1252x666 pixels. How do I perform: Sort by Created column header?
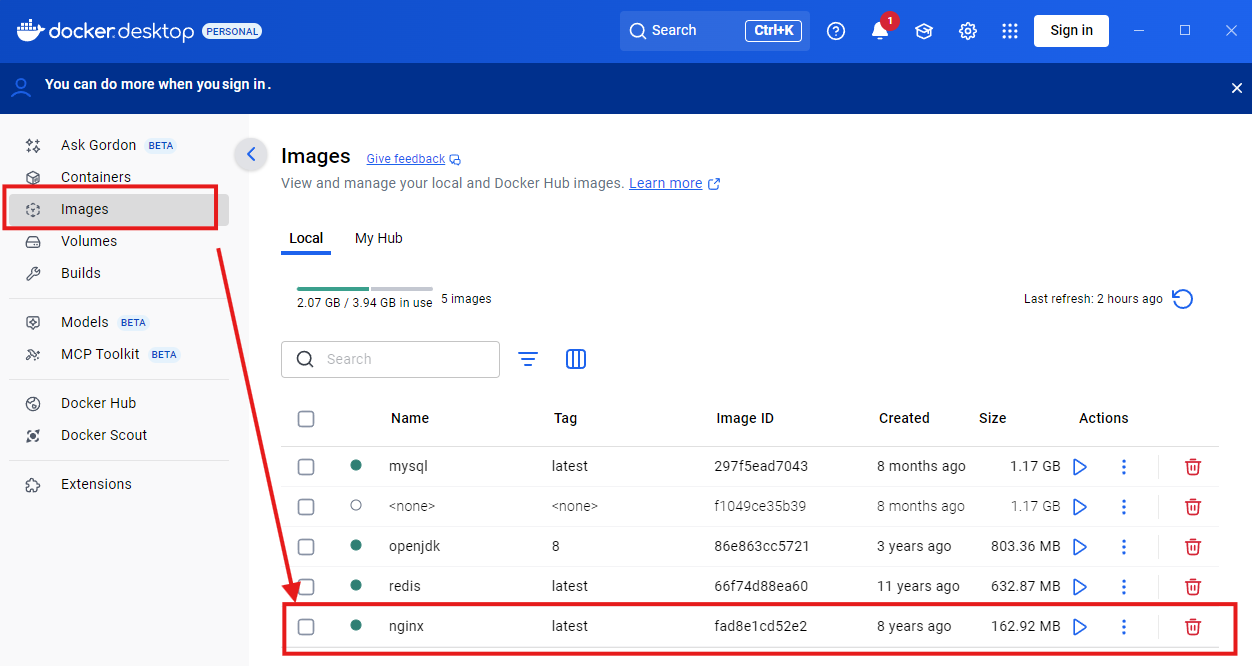[904, 419]
